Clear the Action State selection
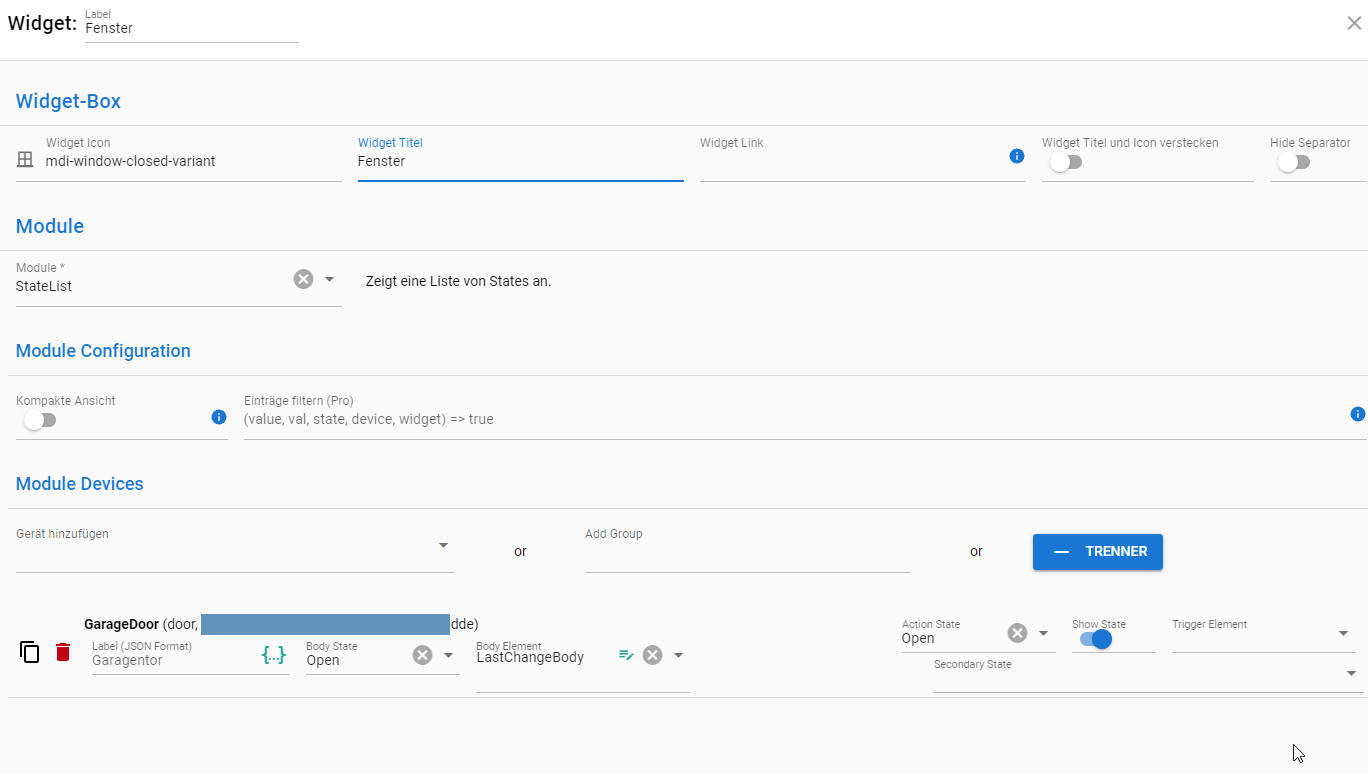The height and width of the screenshot is (774, 1368). 1017,633
